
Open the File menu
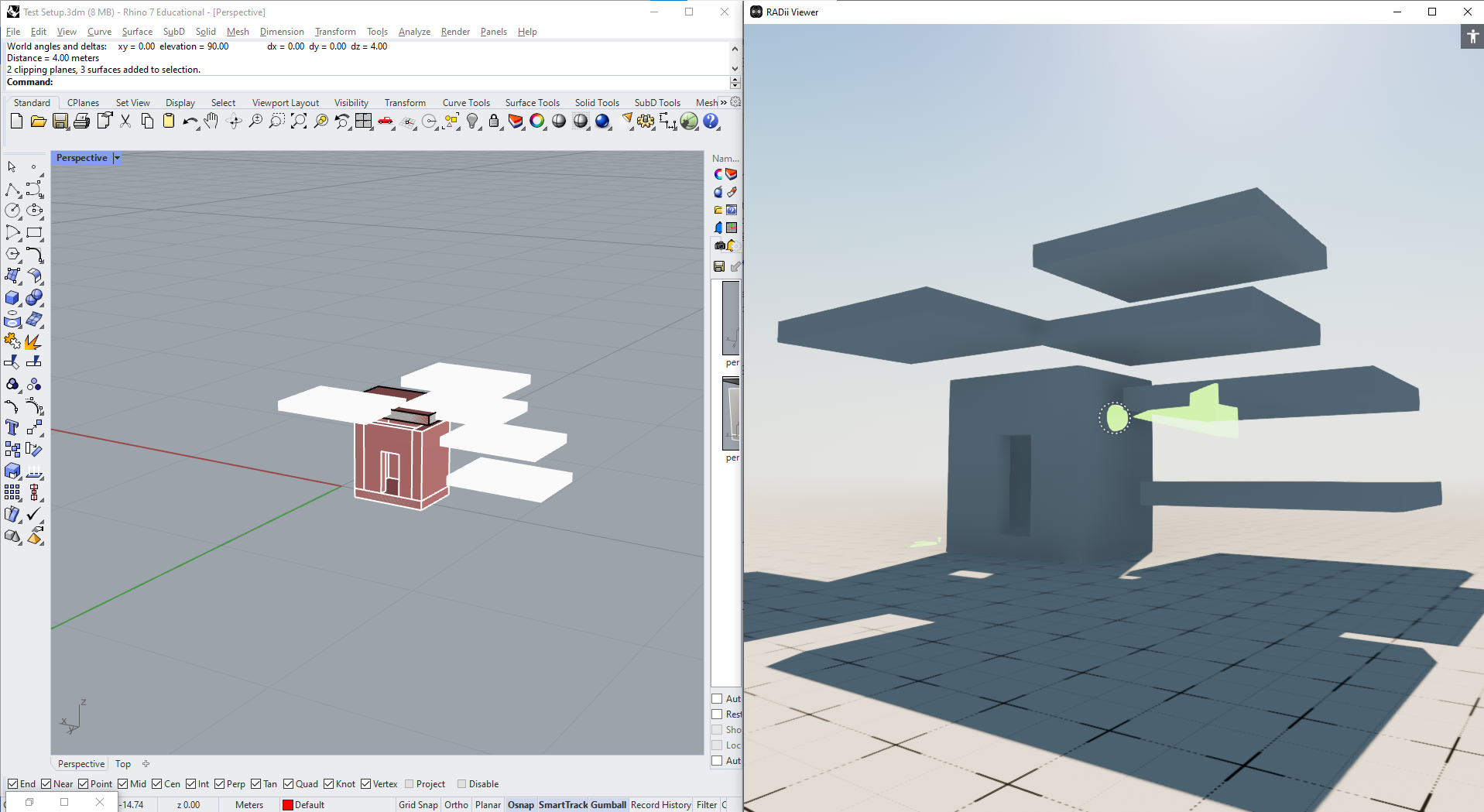click(x=13, y=32)
